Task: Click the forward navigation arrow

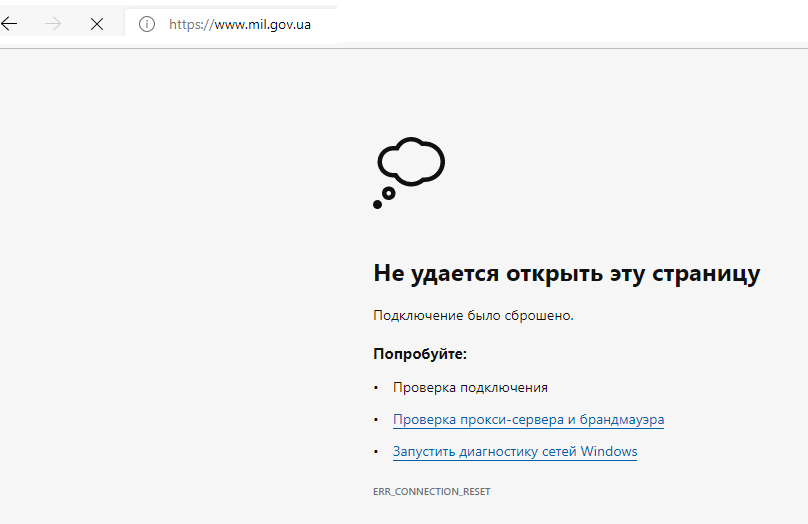Action: tap(53, 24)
